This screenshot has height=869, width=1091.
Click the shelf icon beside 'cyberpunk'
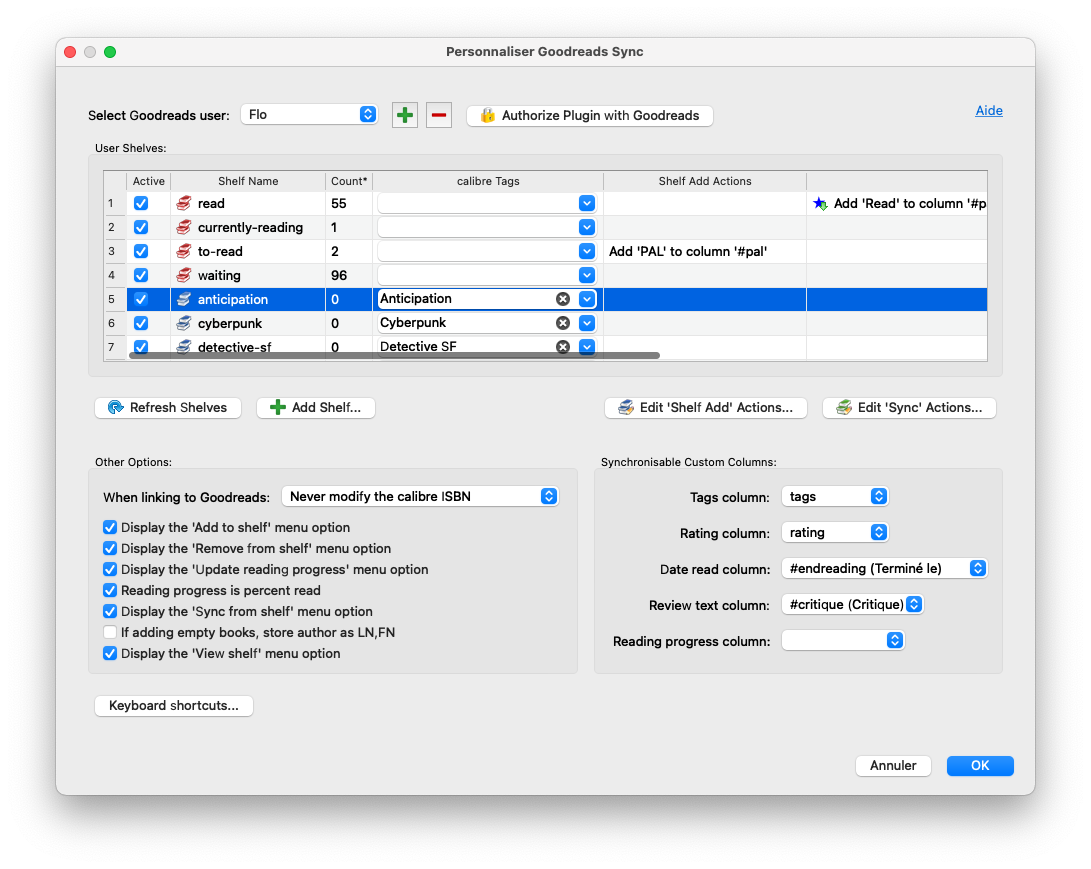pyautogui.click(x=184, y=324)
